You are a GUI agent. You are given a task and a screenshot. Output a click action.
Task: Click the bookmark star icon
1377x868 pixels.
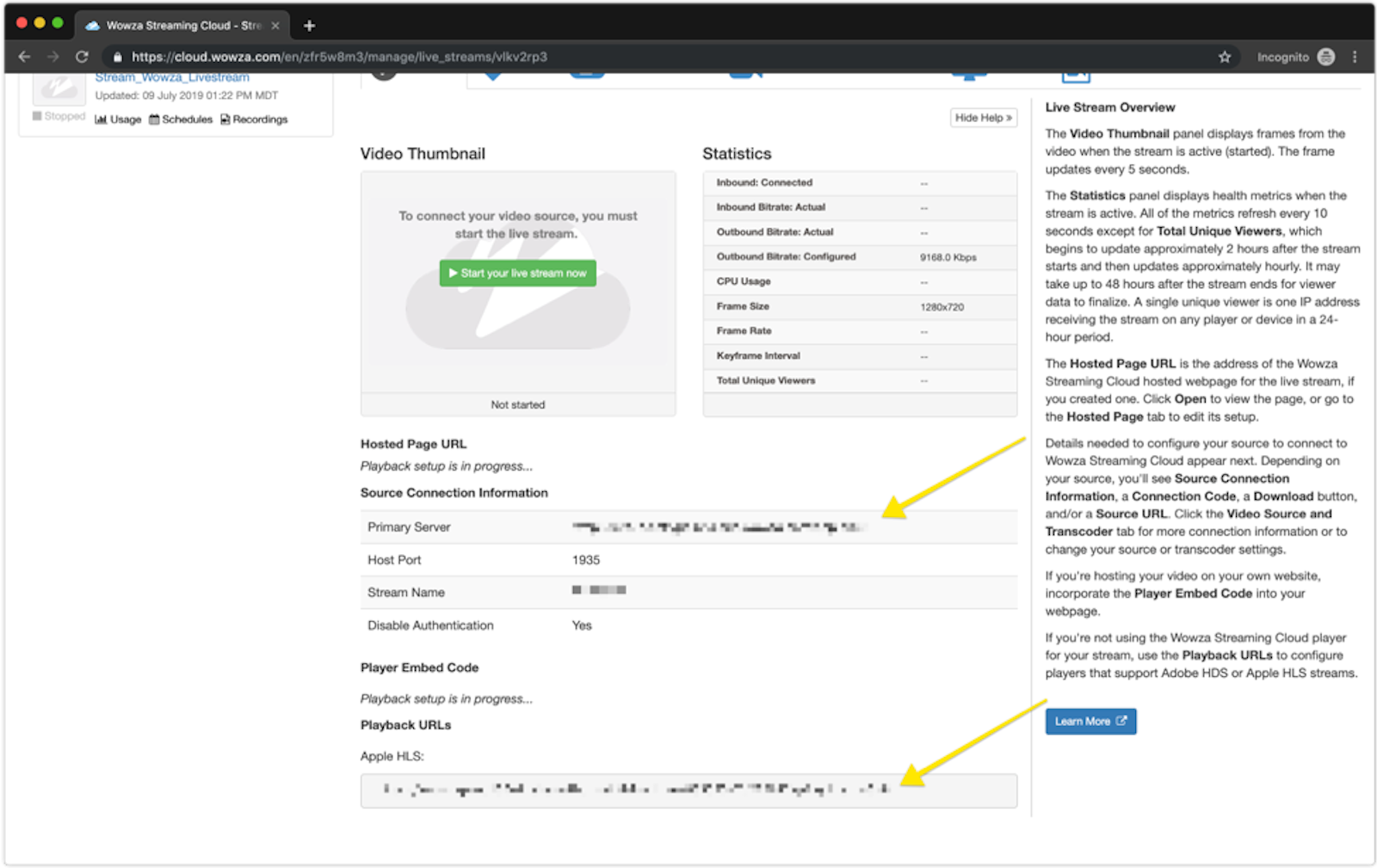coord(1224,57)
